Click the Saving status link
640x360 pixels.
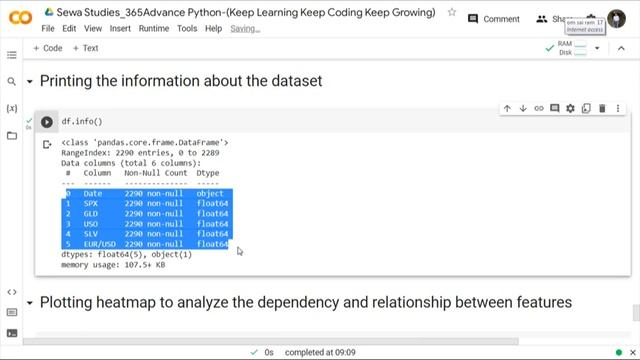(245, 29)
